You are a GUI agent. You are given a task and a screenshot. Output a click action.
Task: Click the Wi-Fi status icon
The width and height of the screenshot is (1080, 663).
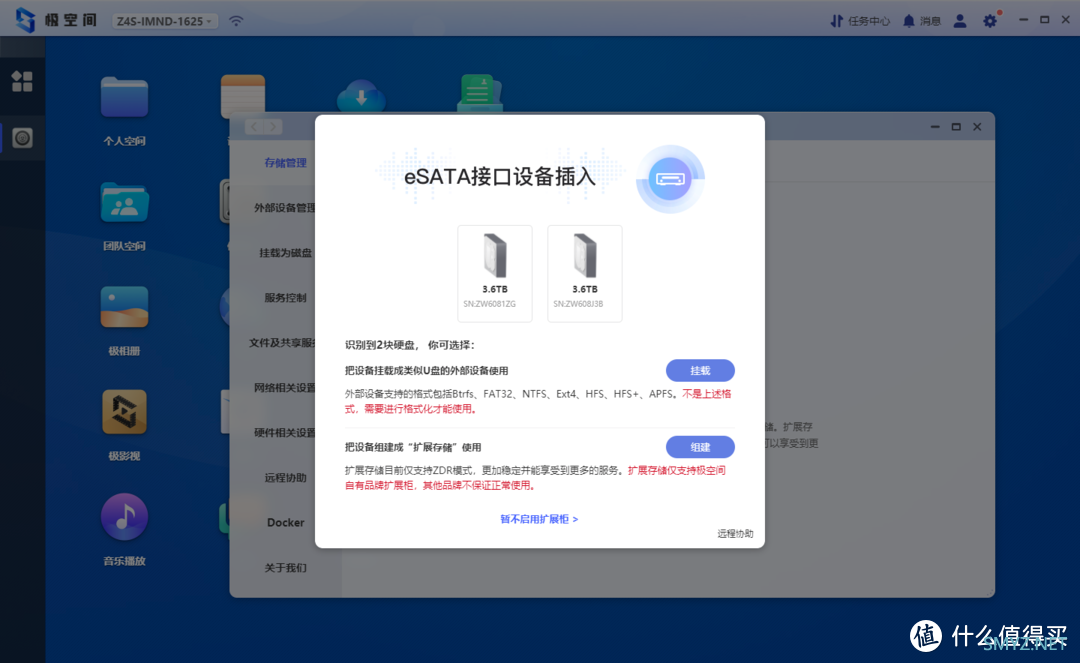point(236,21)
